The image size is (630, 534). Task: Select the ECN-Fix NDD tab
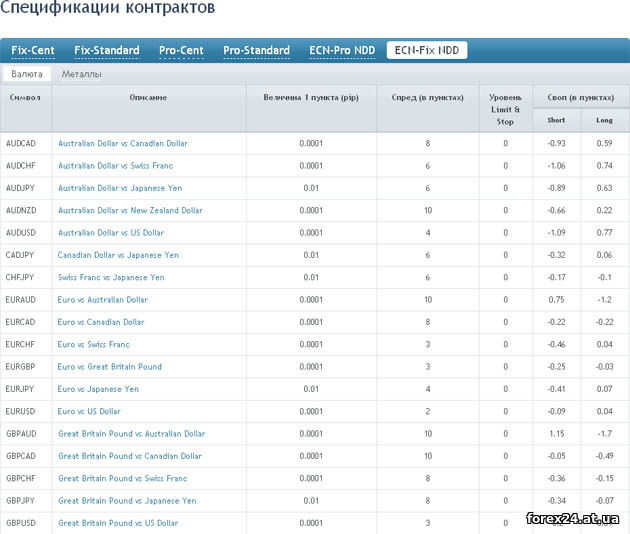pyautogui.click(x=427, y=50)
